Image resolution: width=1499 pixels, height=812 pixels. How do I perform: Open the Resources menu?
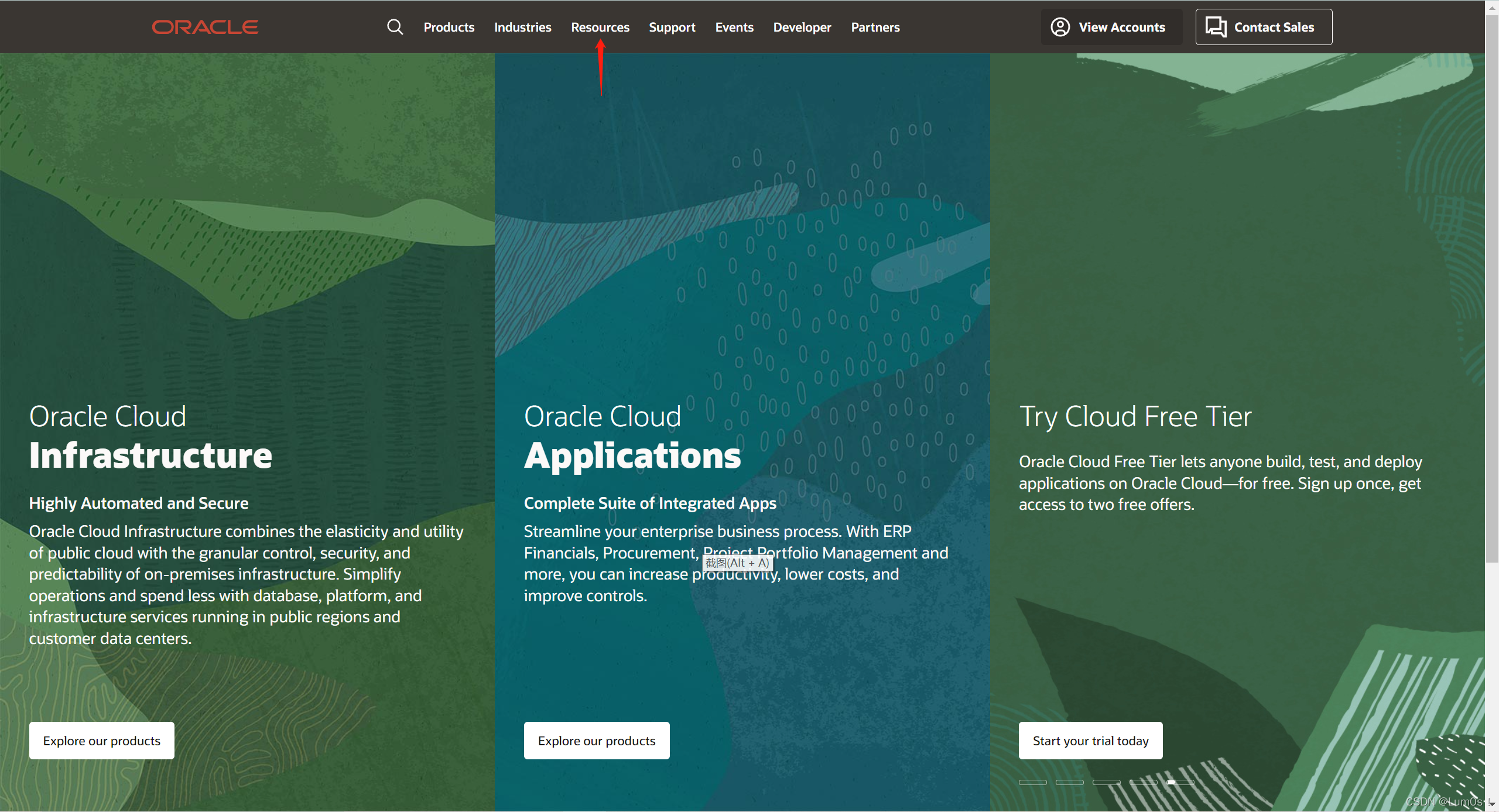point(600,27)
